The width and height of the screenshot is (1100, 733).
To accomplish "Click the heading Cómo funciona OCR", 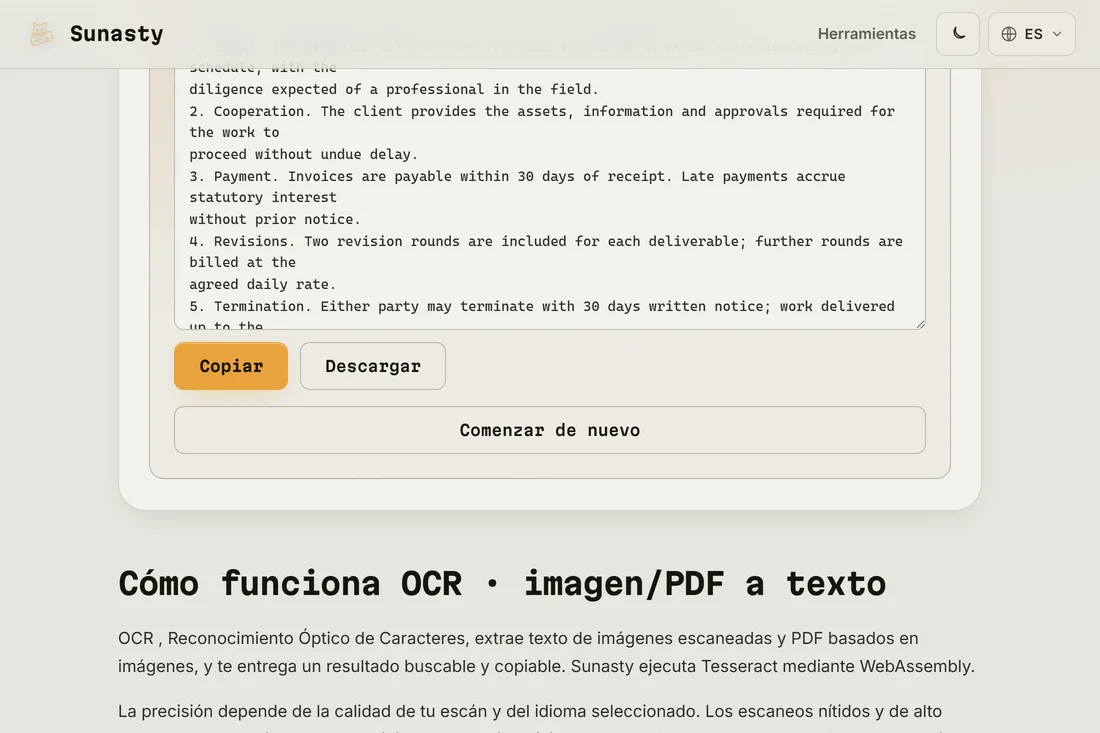I will [x=502, y=584].
